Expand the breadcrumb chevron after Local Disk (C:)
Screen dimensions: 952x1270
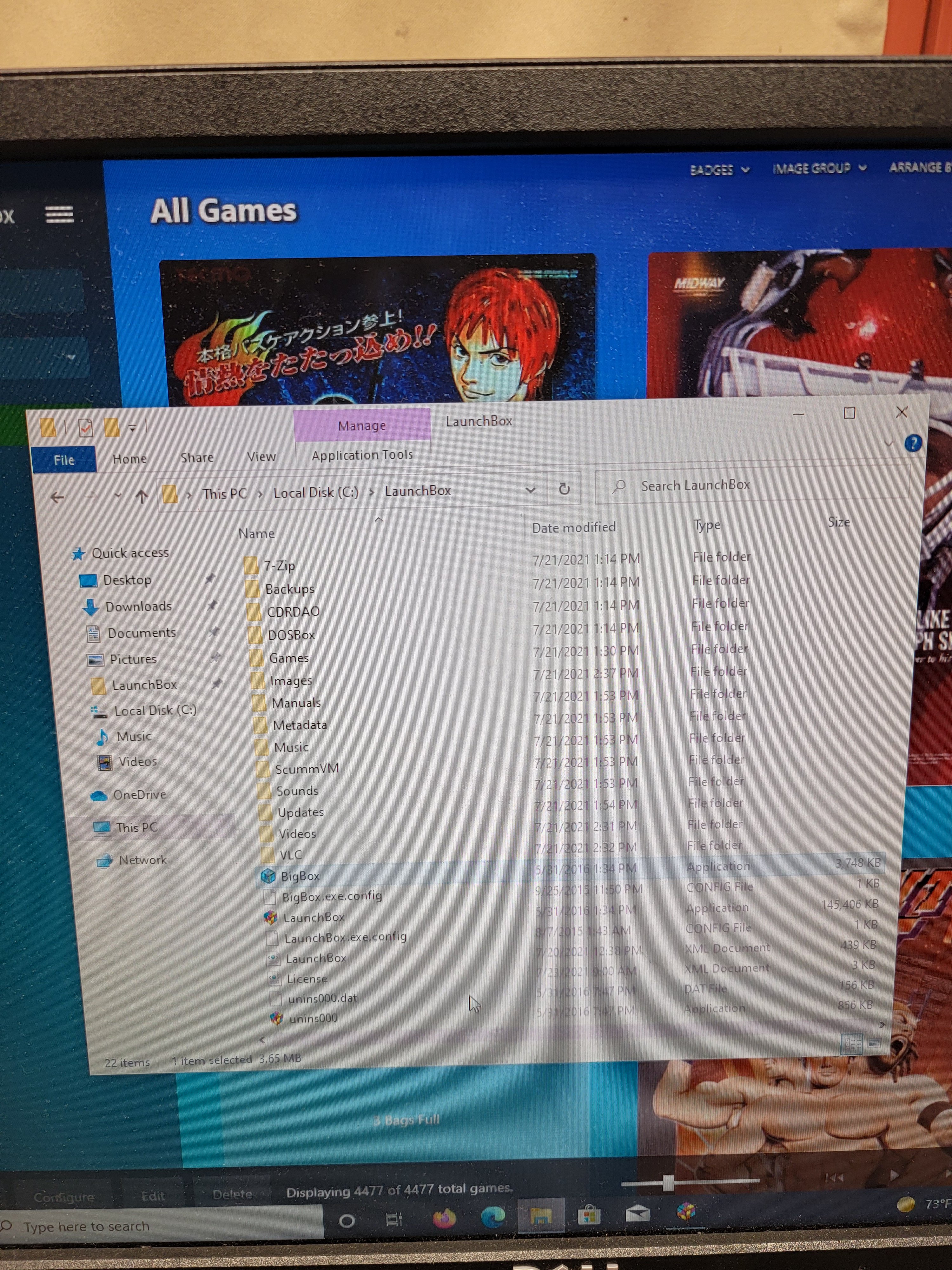(371, 492)
